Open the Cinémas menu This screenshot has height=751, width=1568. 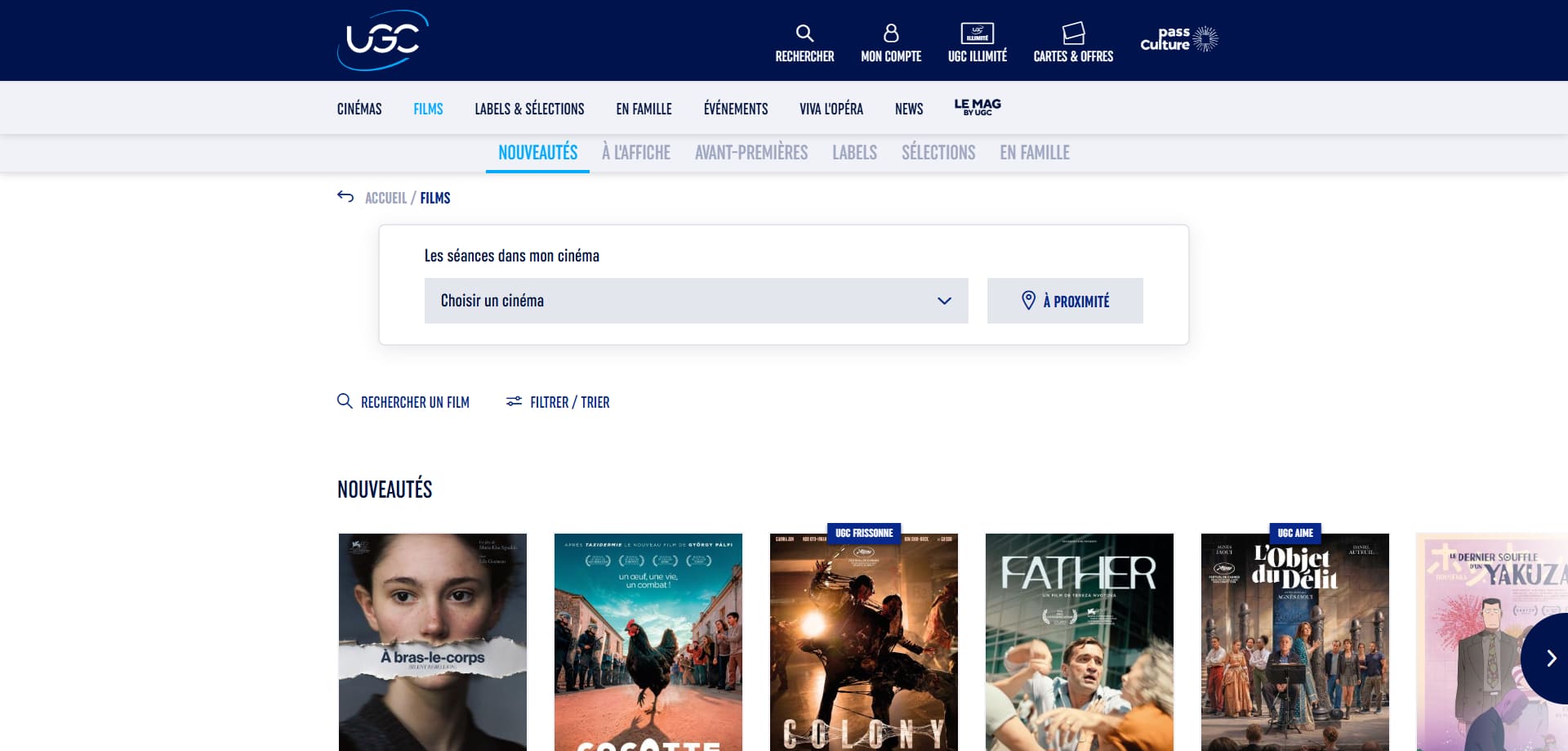[359, 109]
